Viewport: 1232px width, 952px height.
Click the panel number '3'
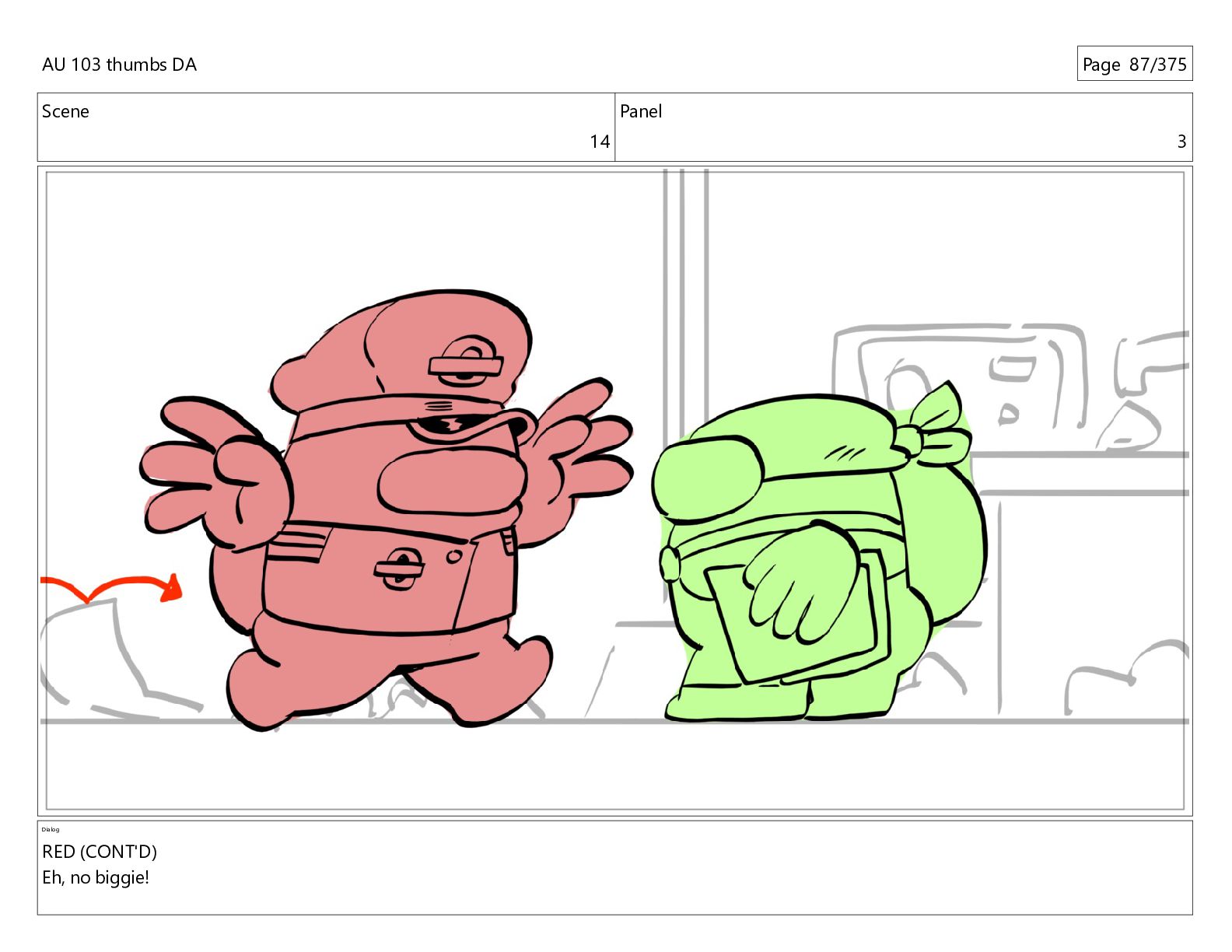[1181, 142]
